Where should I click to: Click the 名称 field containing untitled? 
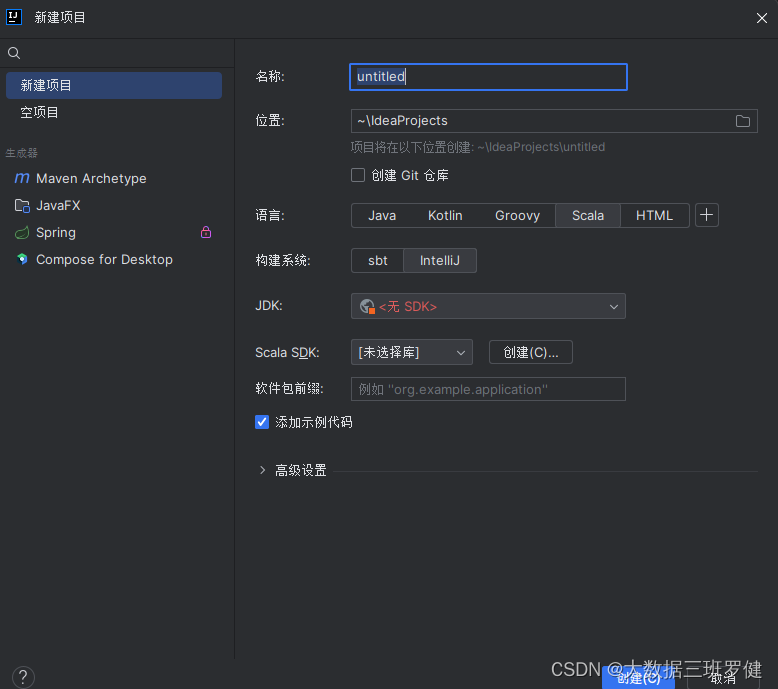pyautogui.click(x=488, y=77)
